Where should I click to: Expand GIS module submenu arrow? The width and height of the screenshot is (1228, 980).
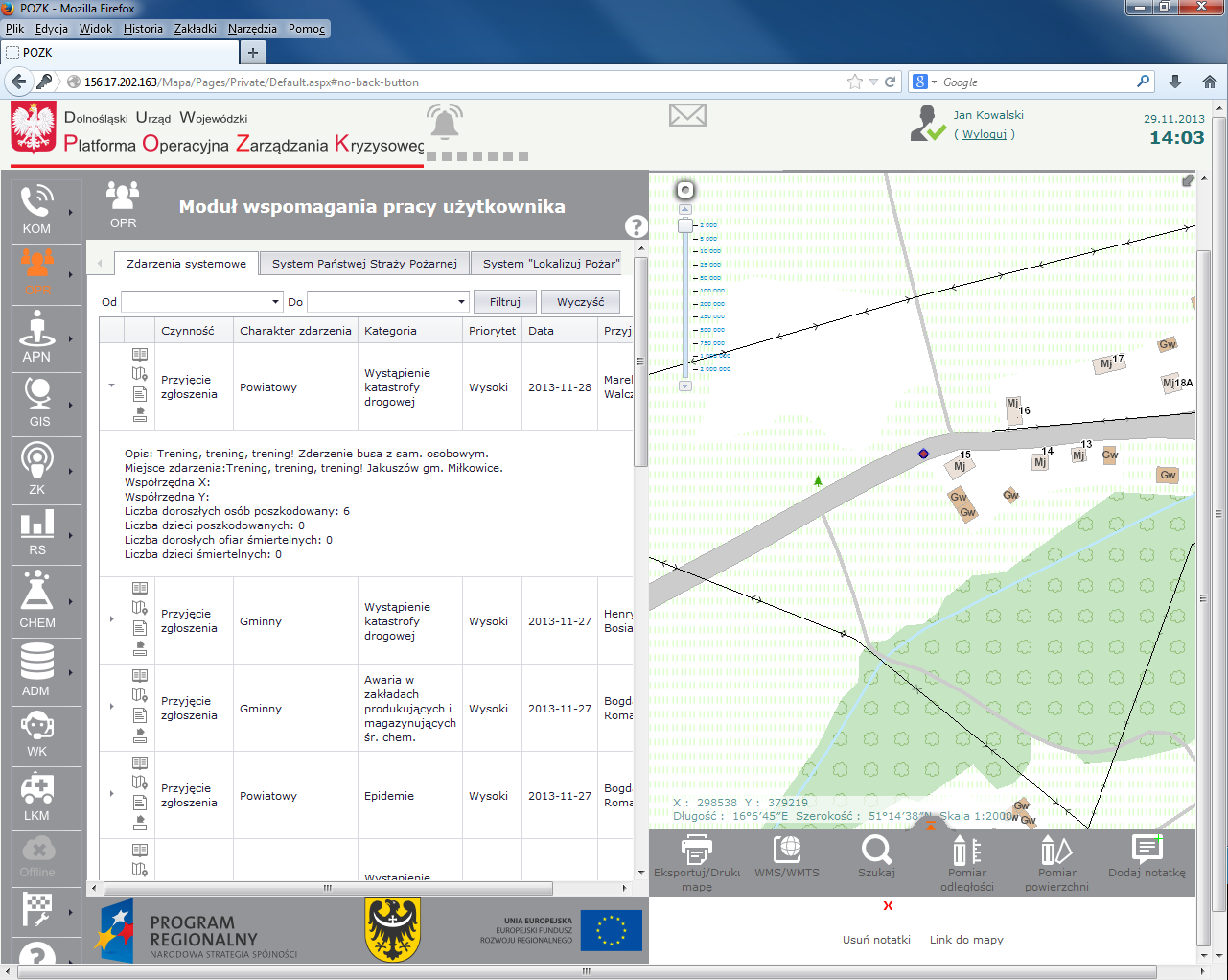click(70, 405)
